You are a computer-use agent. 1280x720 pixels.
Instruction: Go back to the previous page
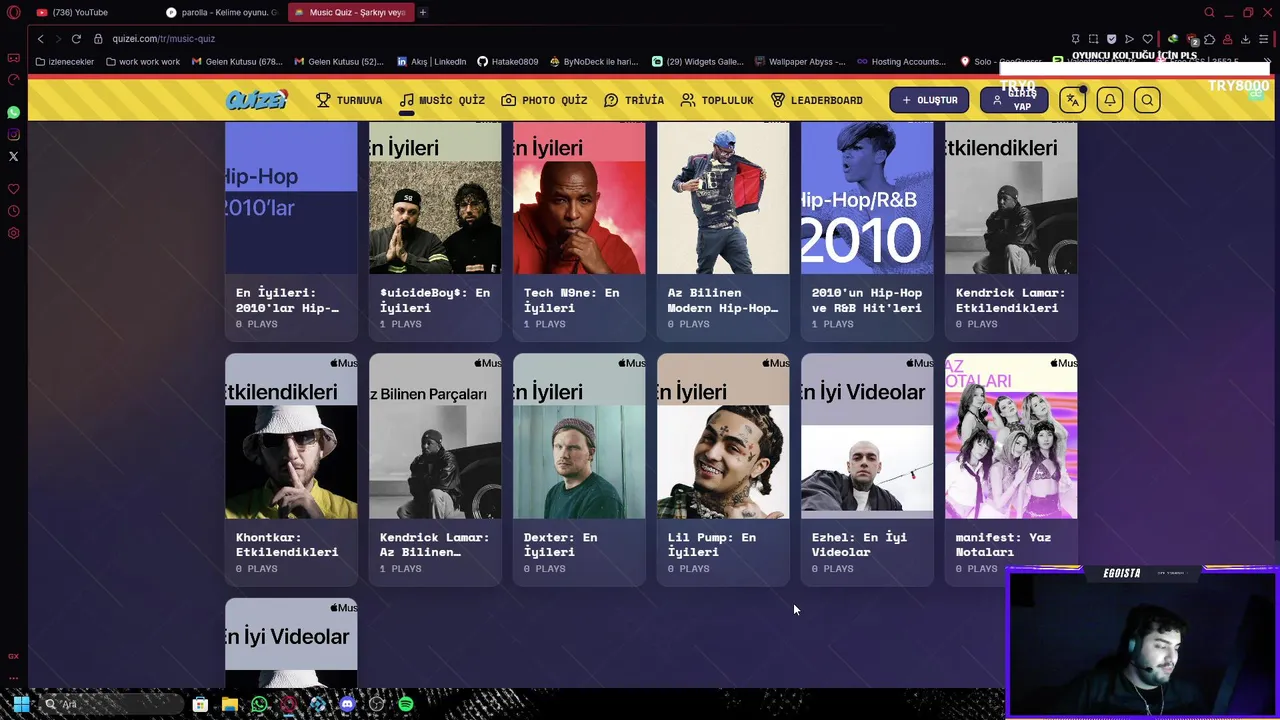coord(40,38)
